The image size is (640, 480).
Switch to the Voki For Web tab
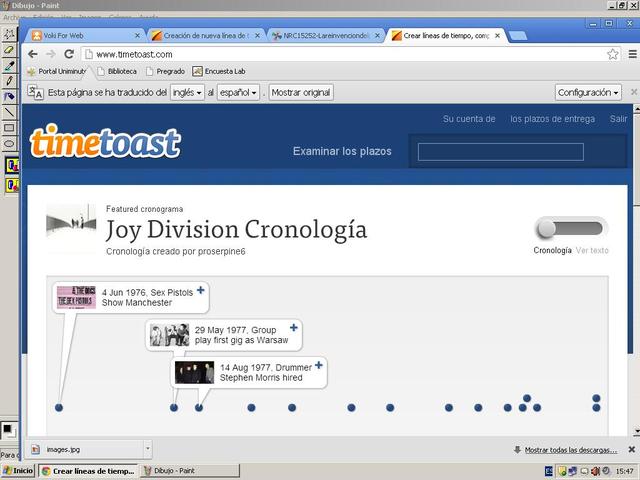(x=87, y=36)
